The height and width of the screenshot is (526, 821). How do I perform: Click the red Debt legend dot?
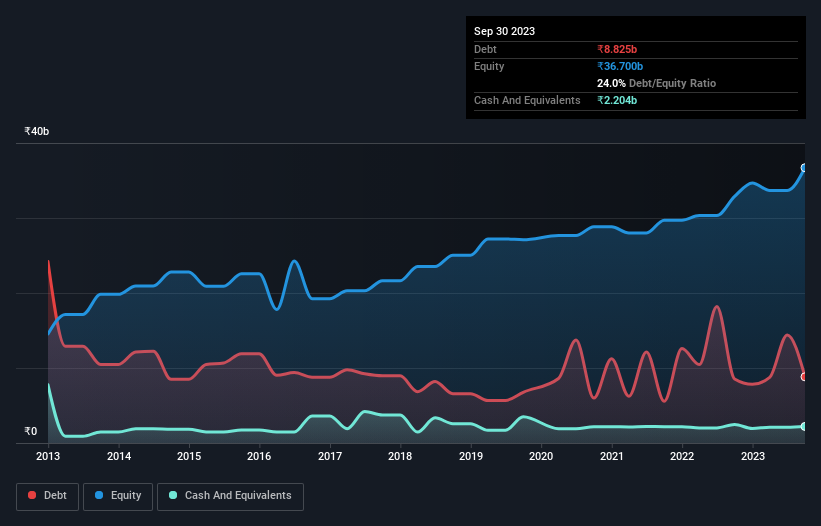click(x=32, y=495)
